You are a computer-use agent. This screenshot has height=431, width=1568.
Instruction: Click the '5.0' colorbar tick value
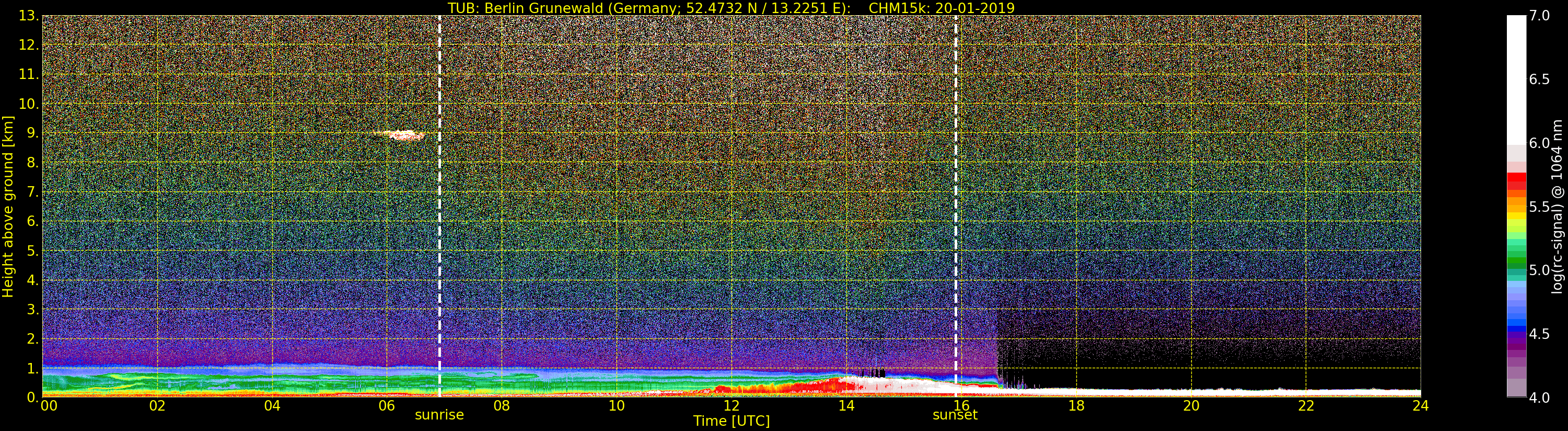(1539, 270)
